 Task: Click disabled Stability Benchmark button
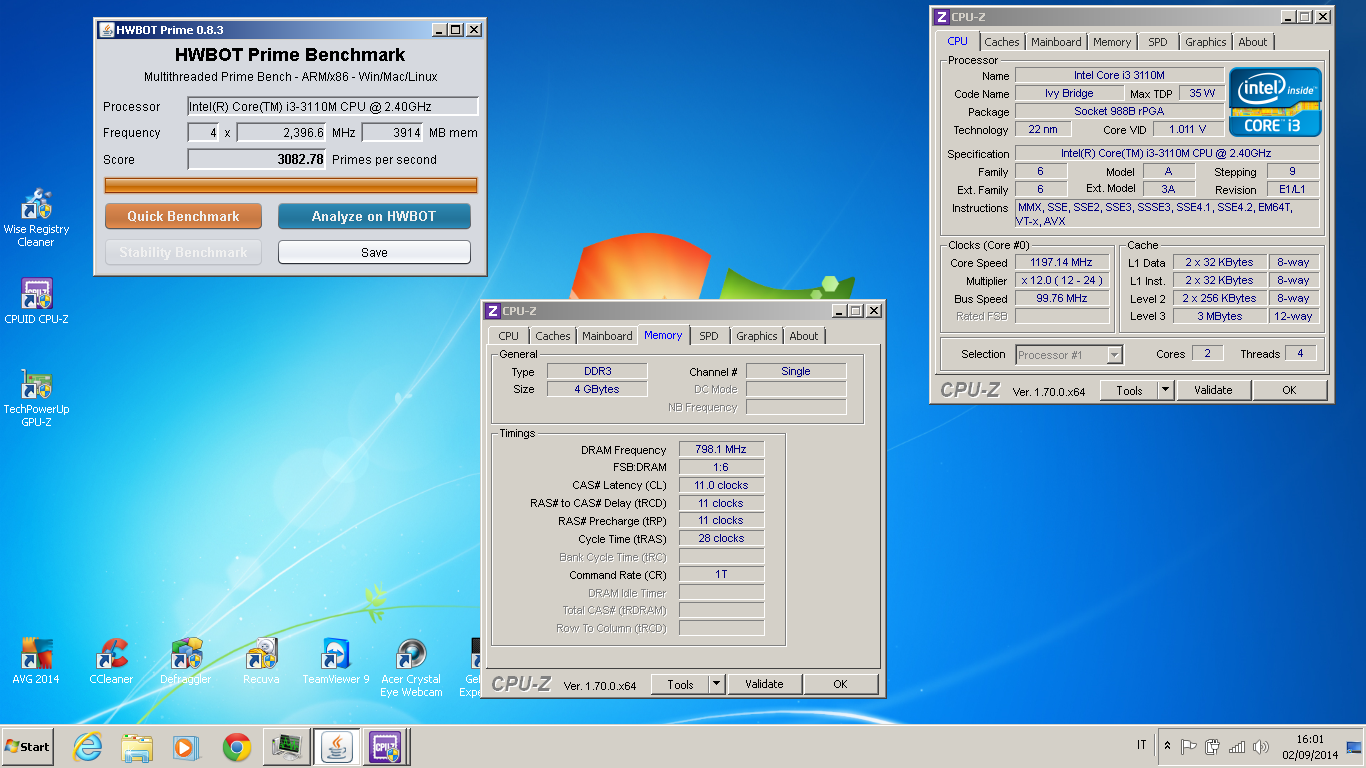coord(183,252)
